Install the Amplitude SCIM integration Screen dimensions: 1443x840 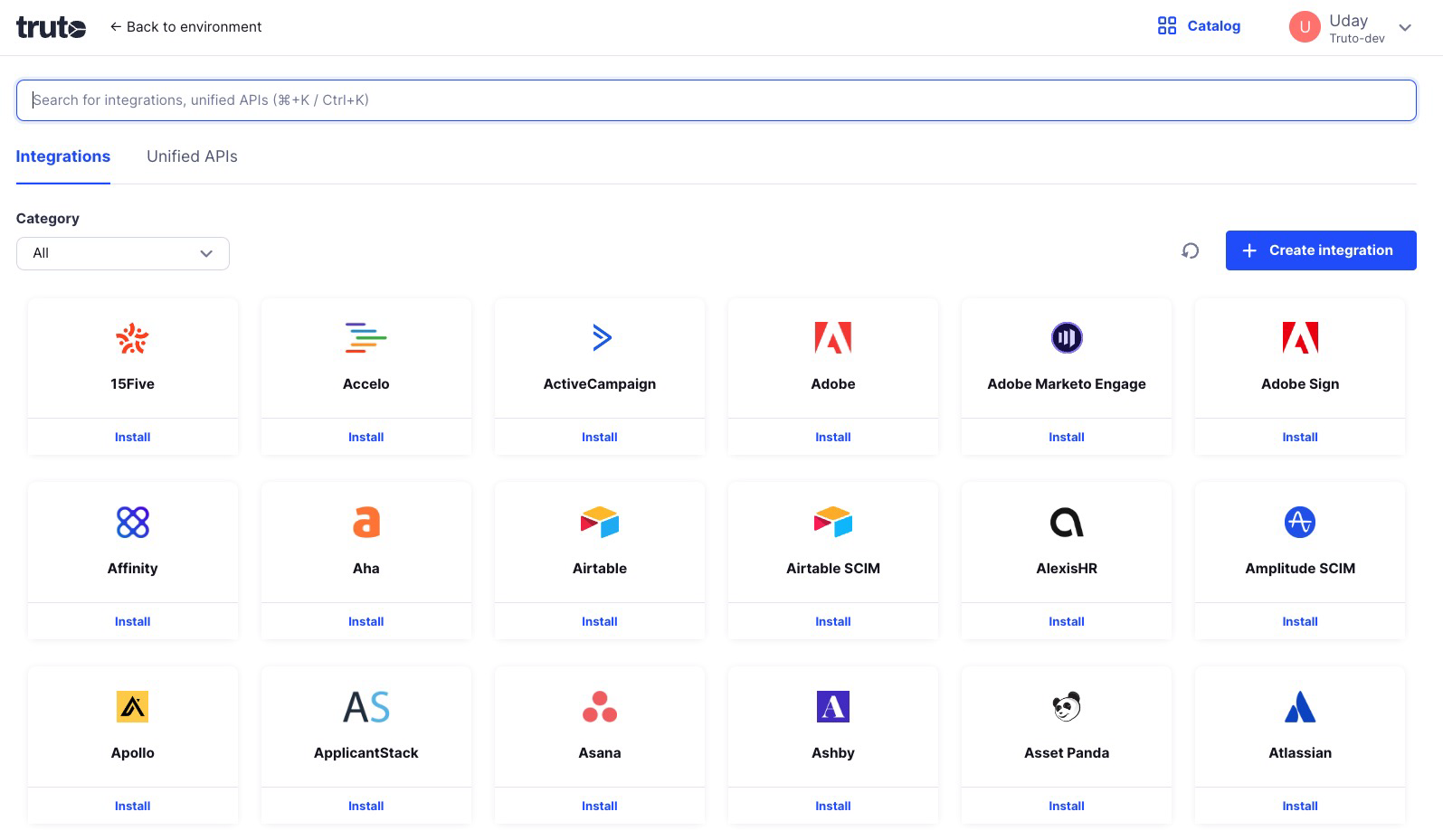click(x=1300, y=621)
